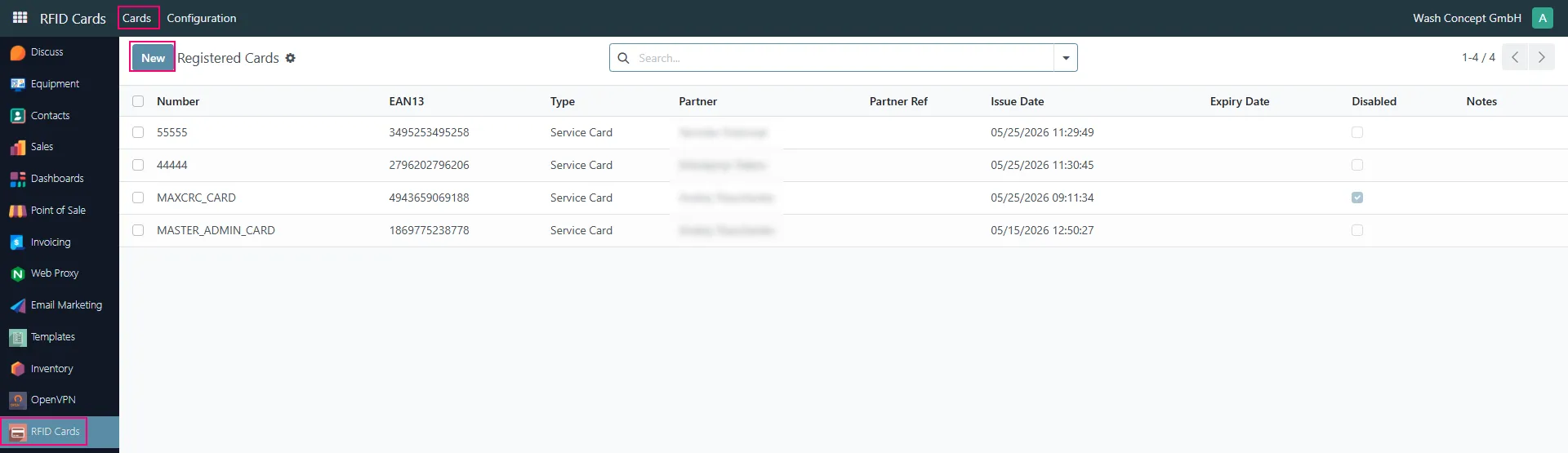Select the MASTER_ADMIN_CARD row checkbox
The image size is (1568, 453).
(138, 230)
